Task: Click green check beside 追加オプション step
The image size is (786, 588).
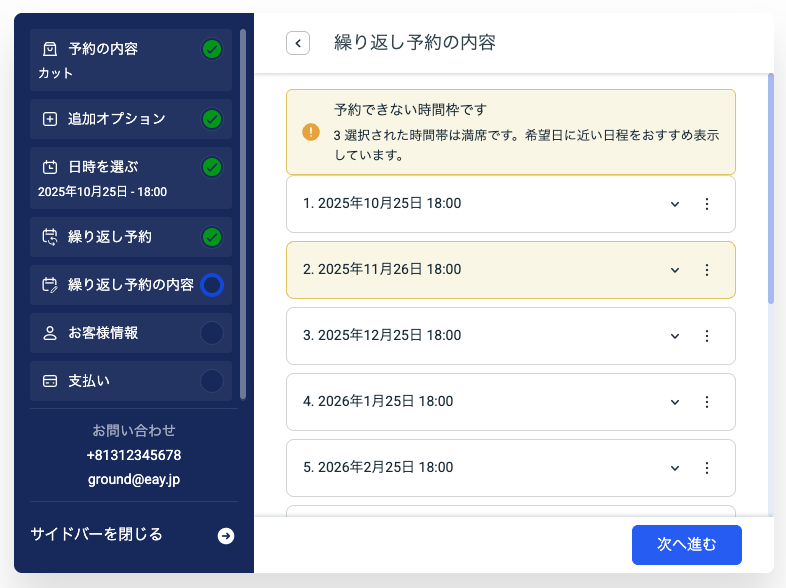Action: coord(211,119)
